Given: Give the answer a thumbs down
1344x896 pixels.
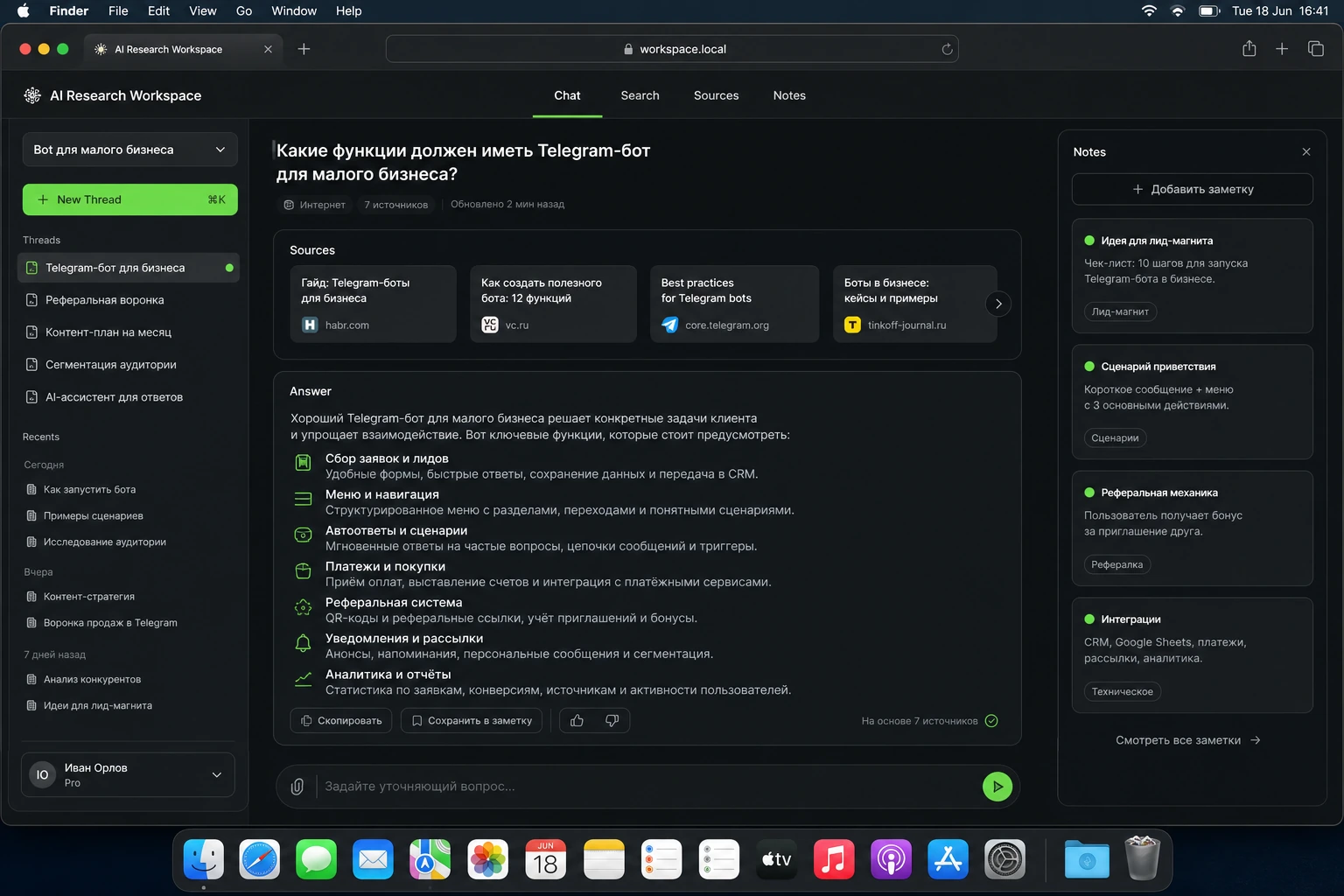Looking at the screenshot, I should 612,720.
